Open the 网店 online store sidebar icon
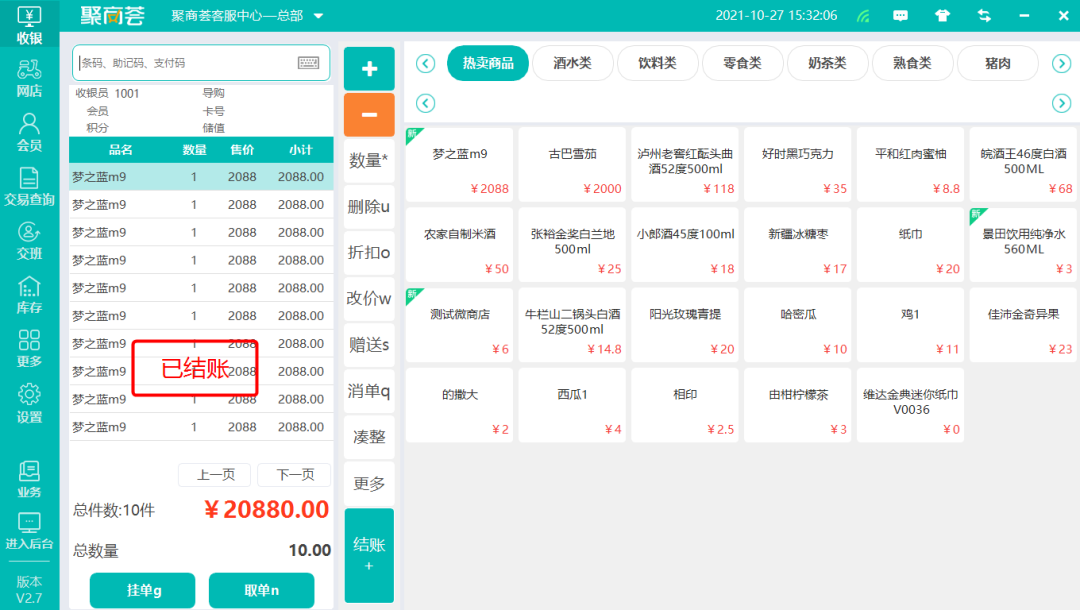This screenshot has width=1080, height=610. [29, 77]
